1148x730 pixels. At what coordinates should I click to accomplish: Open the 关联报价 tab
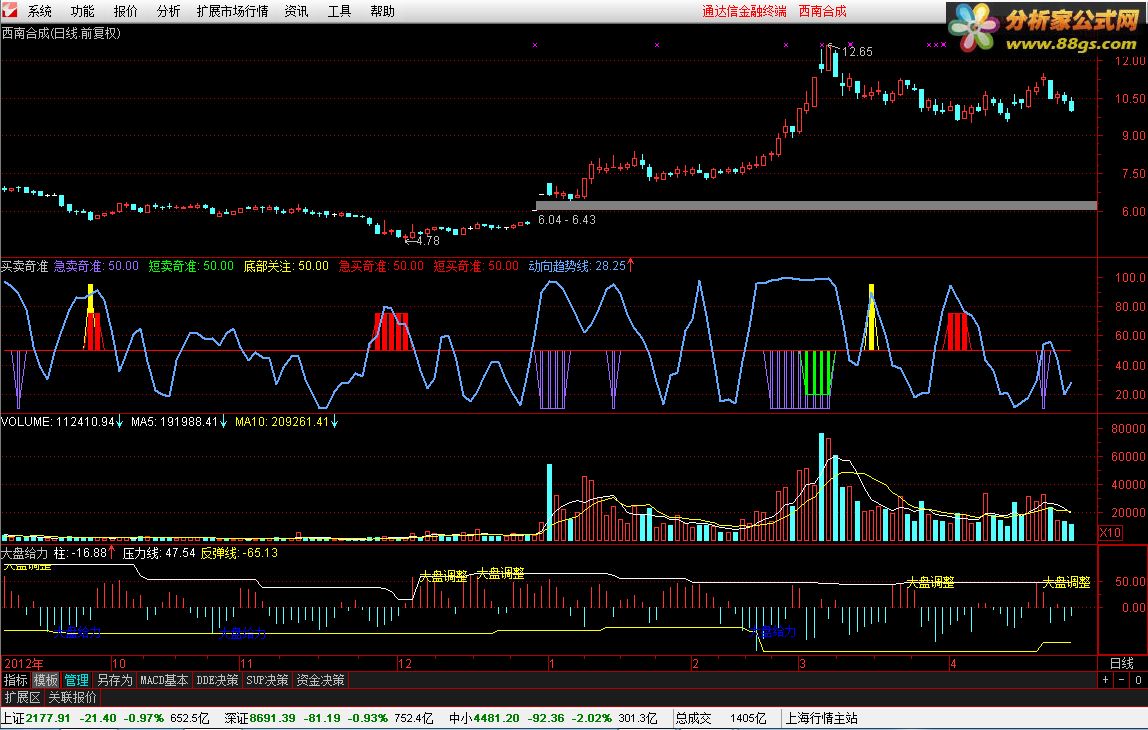pyautogui.click(x=72, y=697)
